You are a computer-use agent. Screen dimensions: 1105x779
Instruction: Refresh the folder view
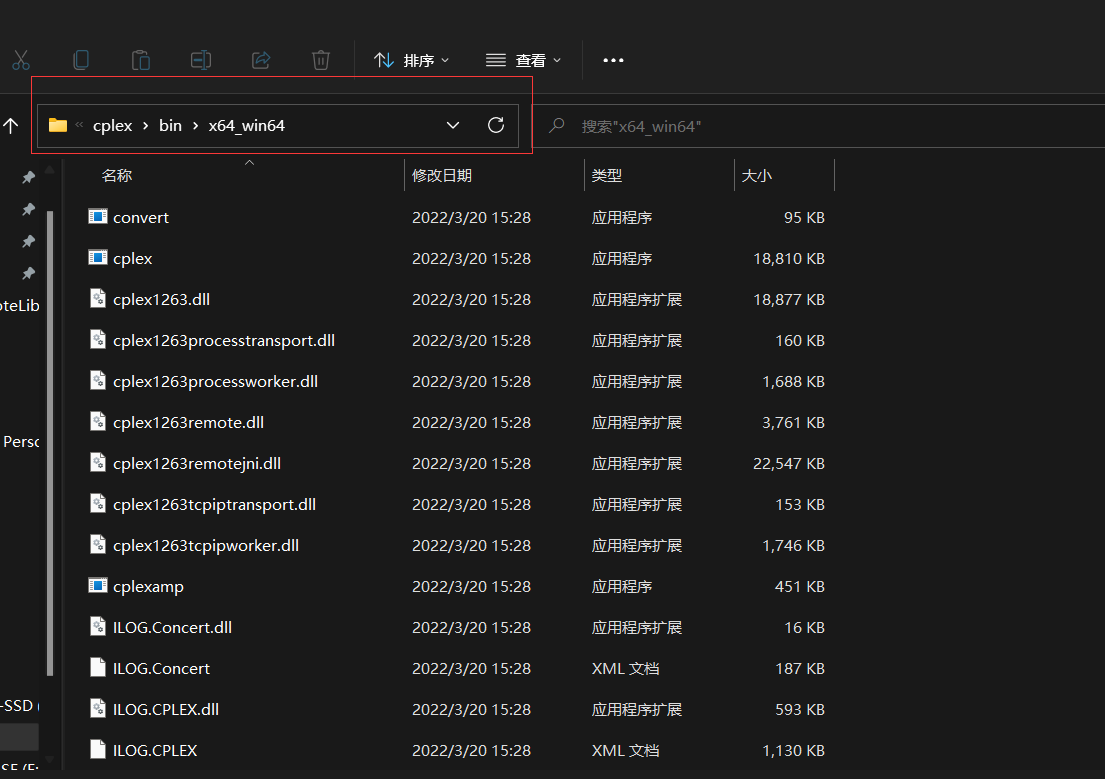pos(496,125)
